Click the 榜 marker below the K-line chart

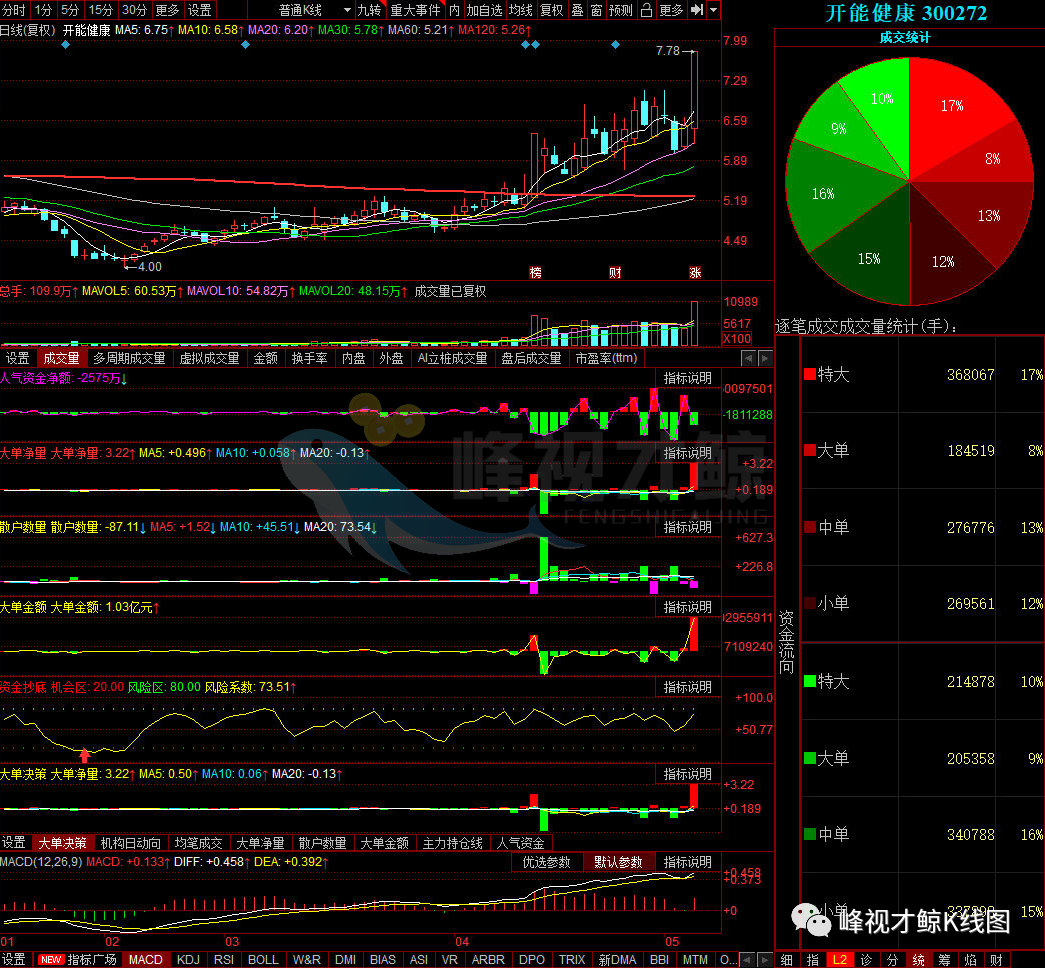(x=535, y=272)
